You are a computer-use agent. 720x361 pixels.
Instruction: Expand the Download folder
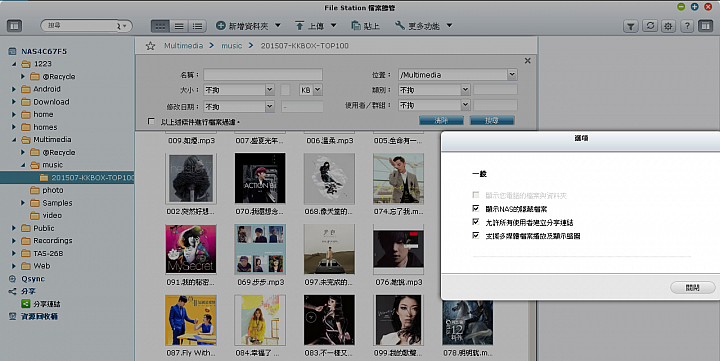point(14,102)
